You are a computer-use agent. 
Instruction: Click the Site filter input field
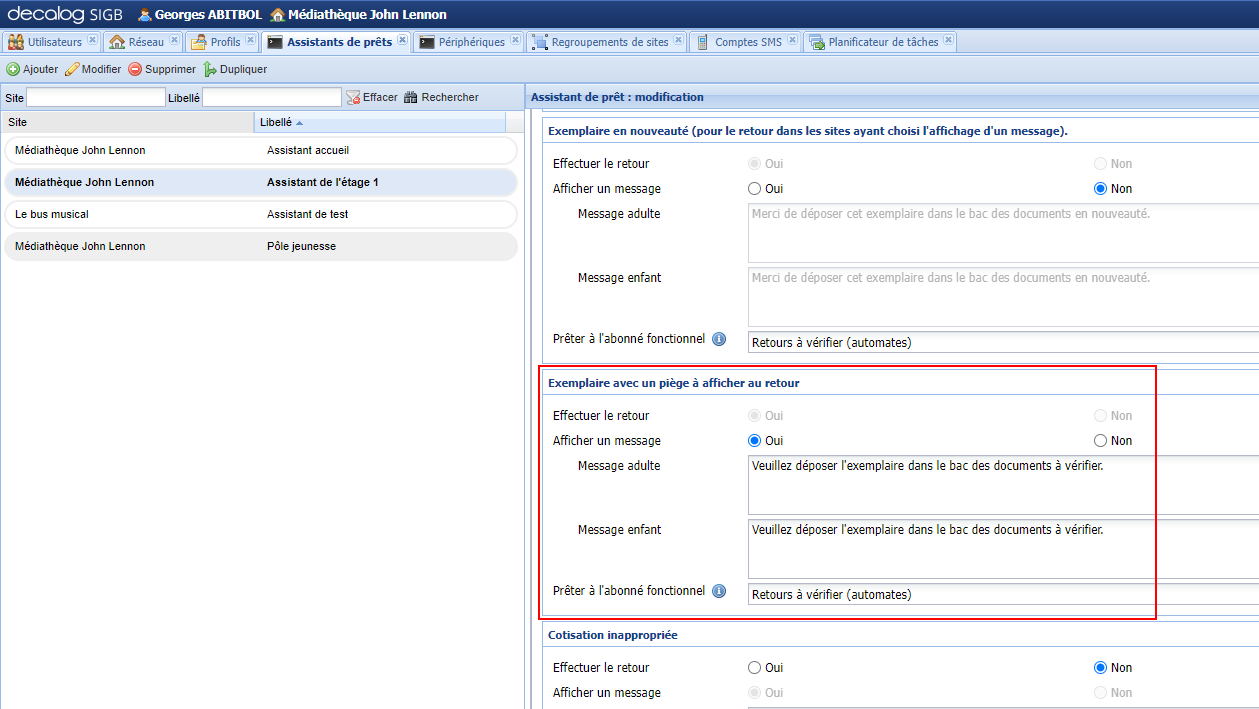pos(95,98)
